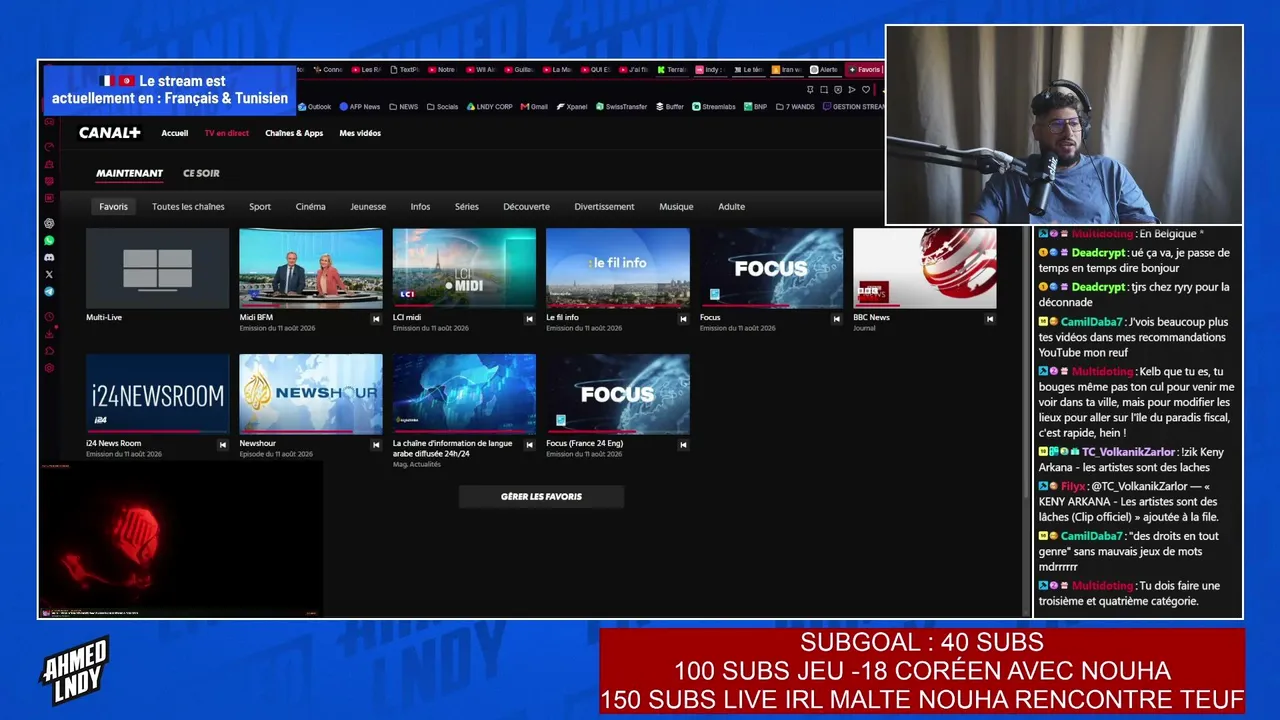1280x720 pixels.
Task: Click TC_VolkanikZarlor username in chat
Action: 1129,452
